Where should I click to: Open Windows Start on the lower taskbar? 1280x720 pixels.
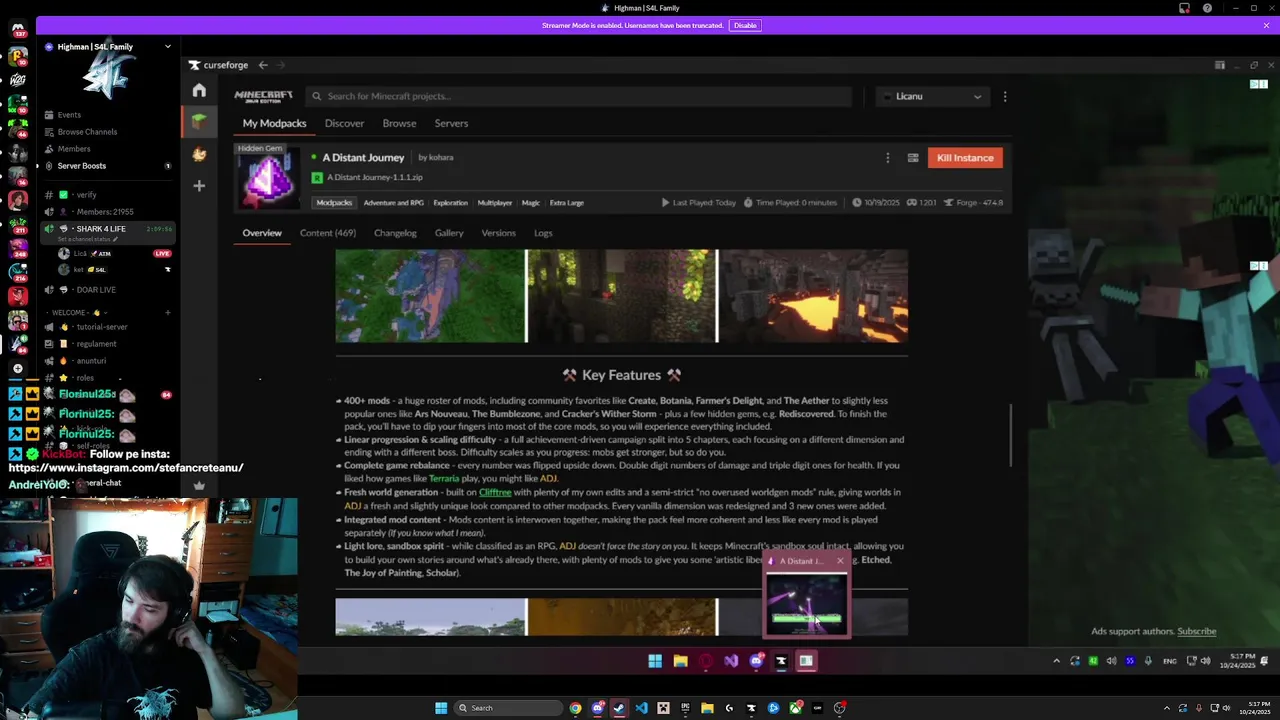441,708
